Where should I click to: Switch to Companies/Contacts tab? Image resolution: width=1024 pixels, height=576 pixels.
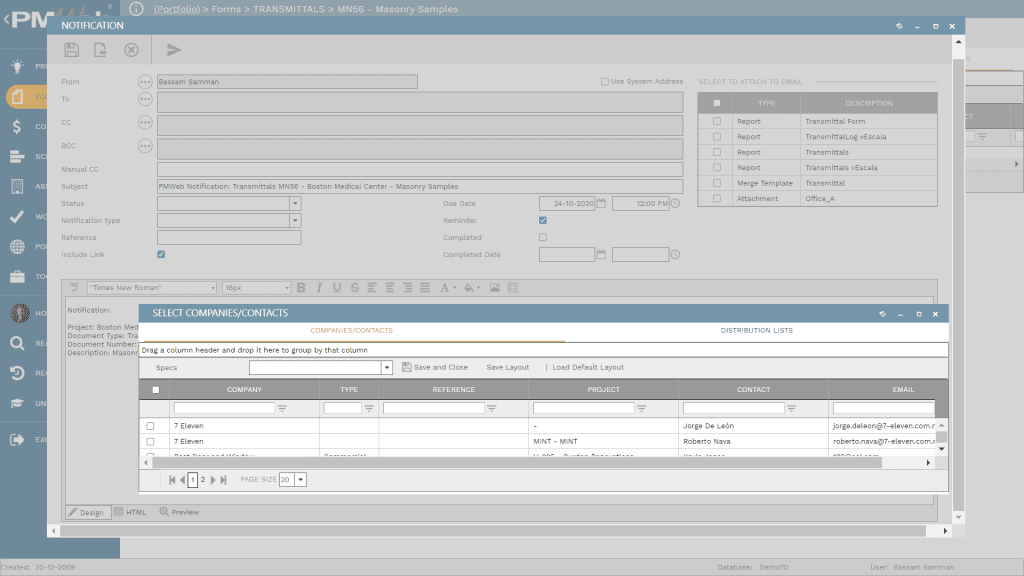point(351,330)
